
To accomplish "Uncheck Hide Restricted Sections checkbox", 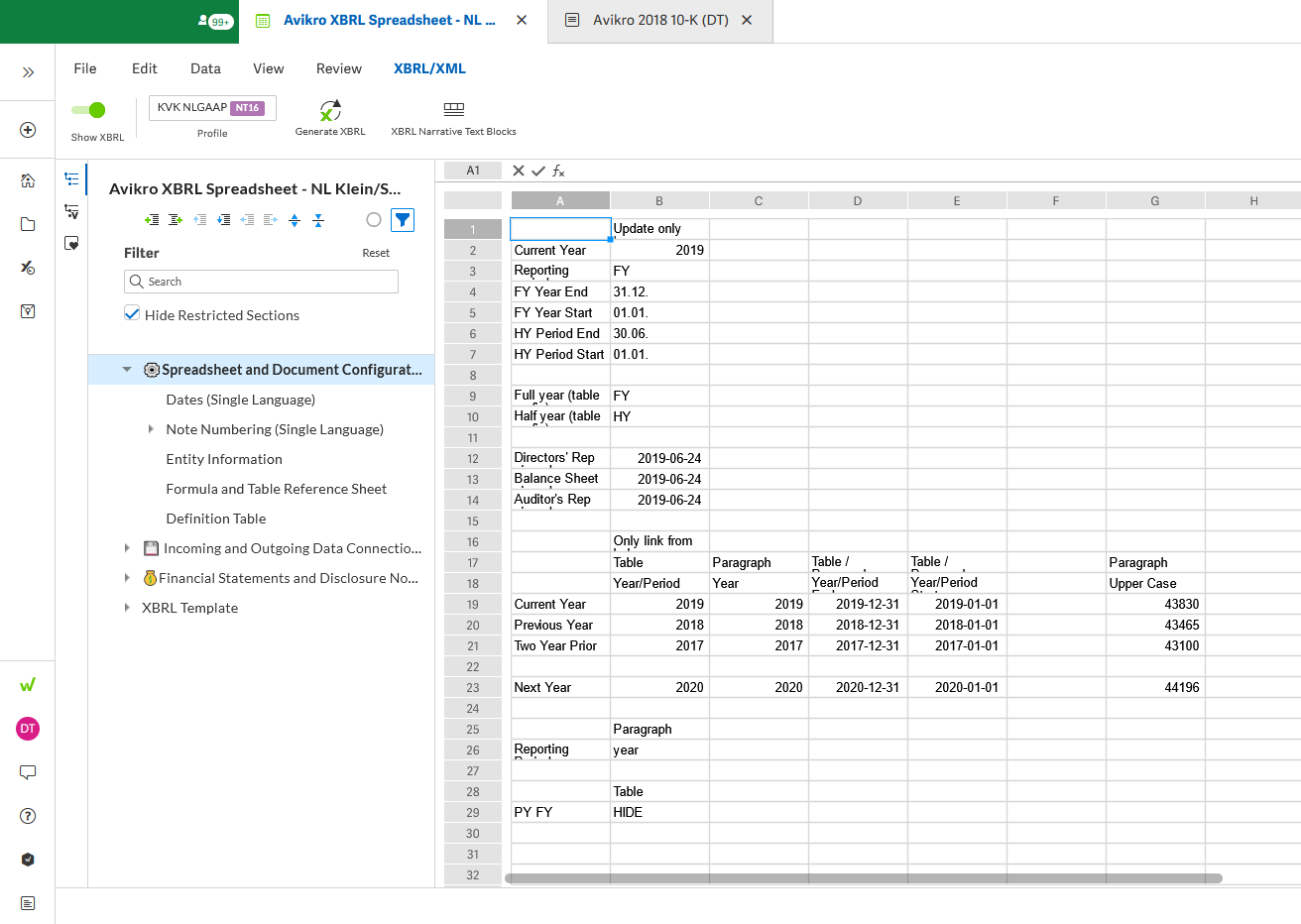I will point(132,314).
